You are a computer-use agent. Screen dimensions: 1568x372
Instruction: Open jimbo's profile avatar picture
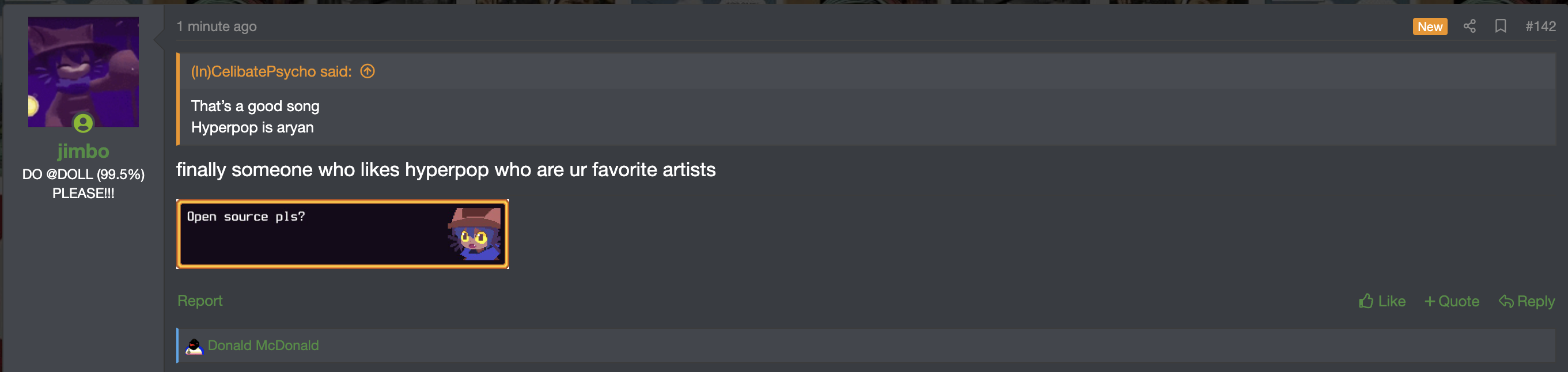coord(84,72)
